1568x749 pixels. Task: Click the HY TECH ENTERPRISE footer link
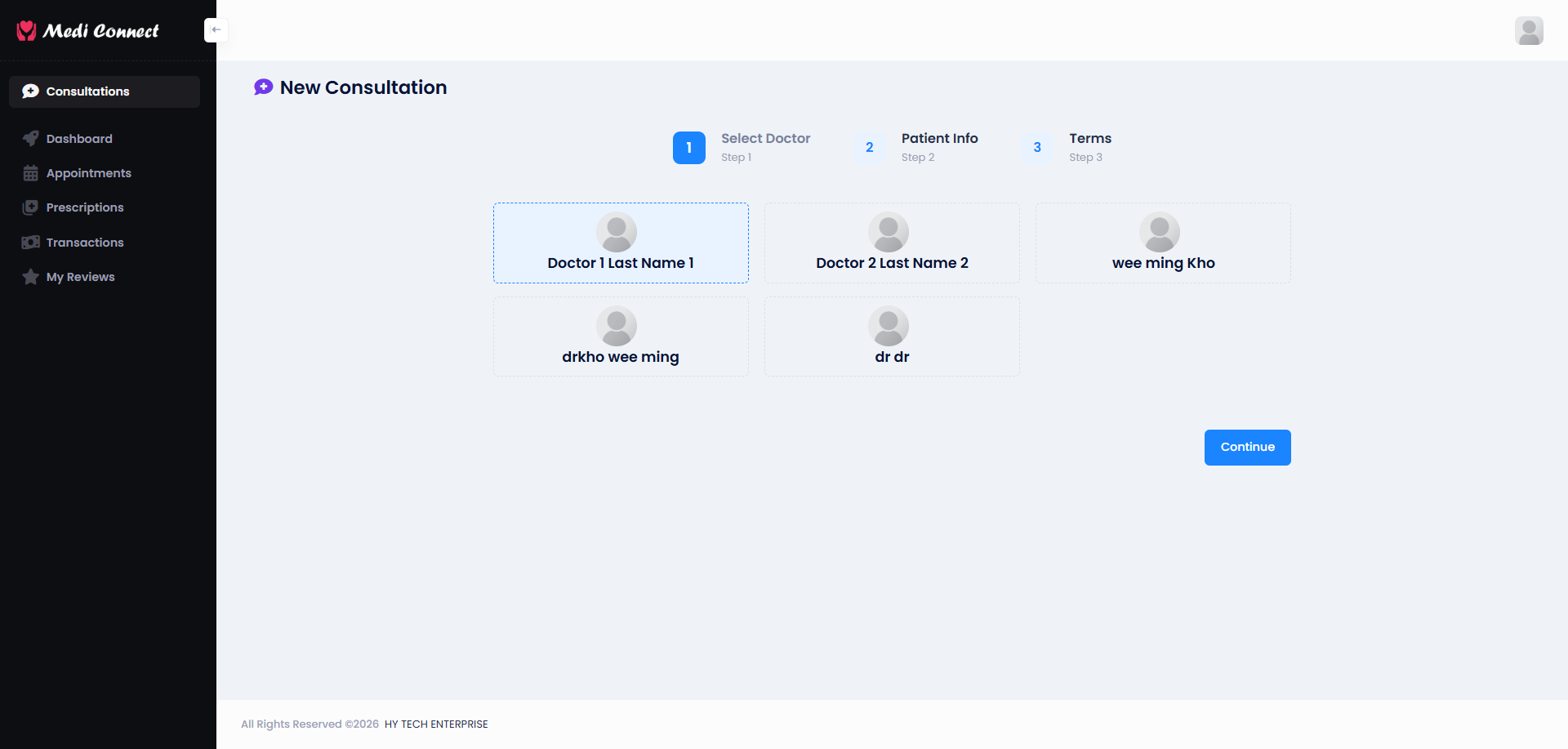tap(436, 724)
